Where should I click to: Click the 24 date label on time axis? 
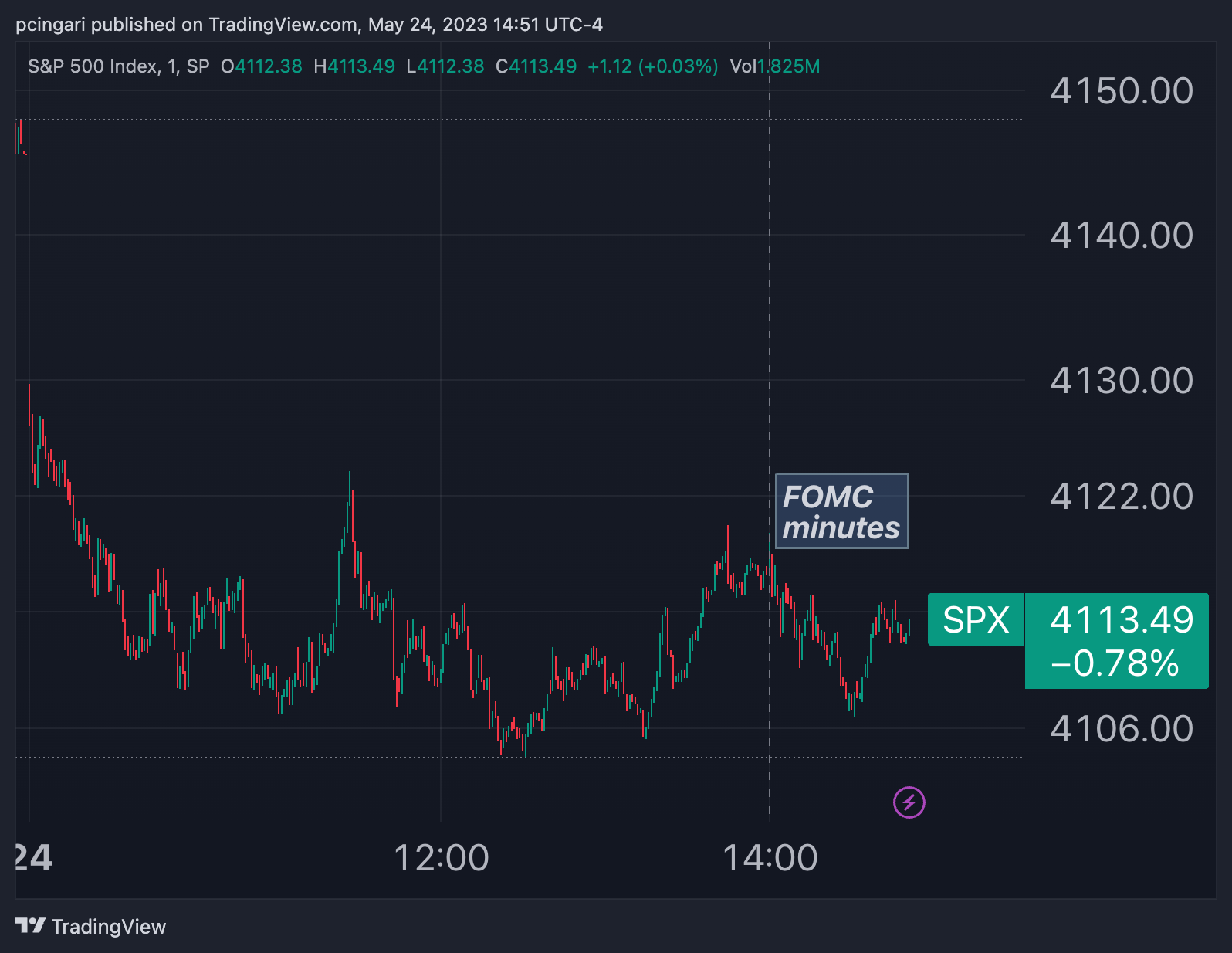(34, 858)
